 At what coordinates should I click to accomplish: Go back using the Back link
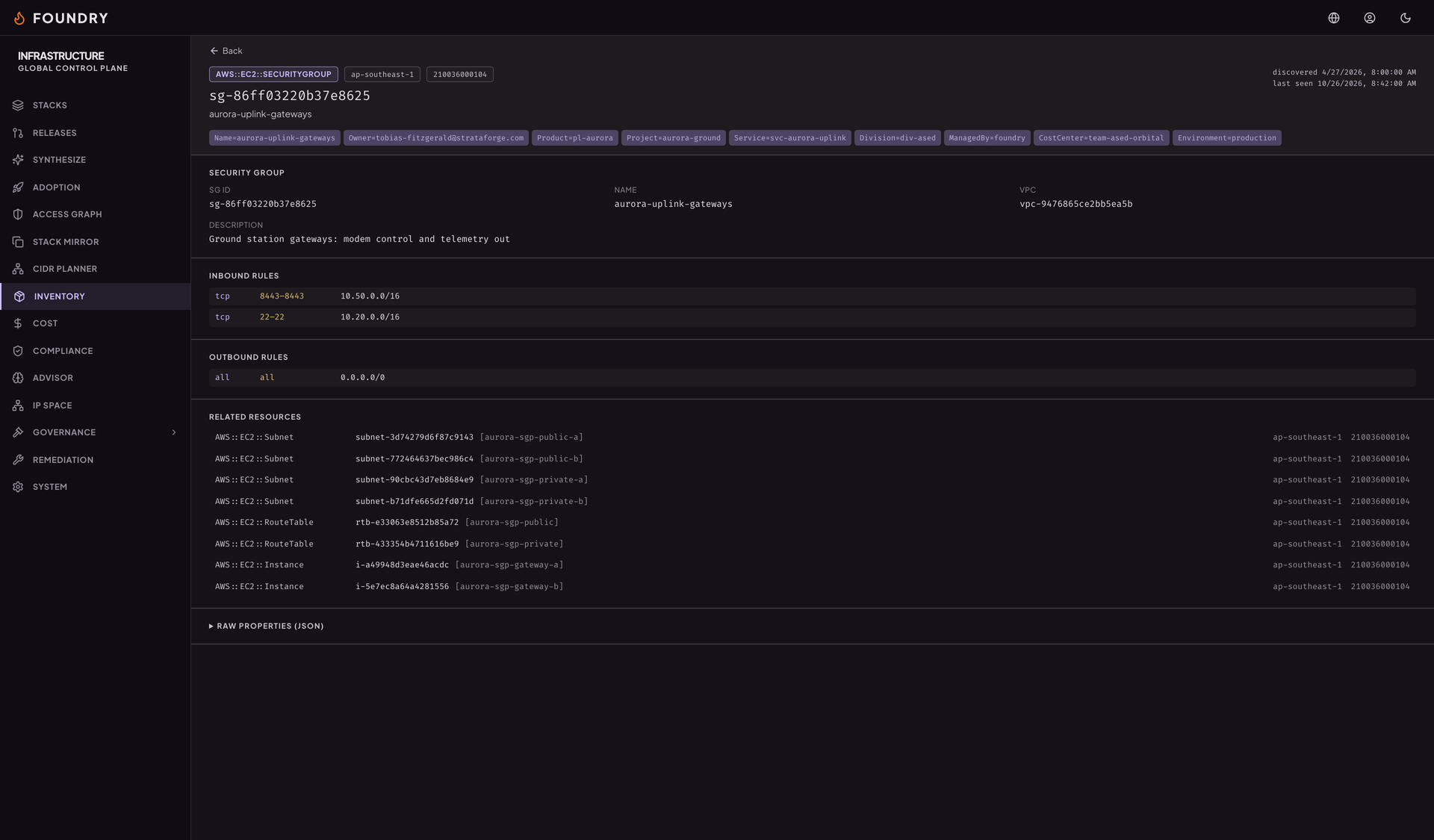tap(226, 51)
